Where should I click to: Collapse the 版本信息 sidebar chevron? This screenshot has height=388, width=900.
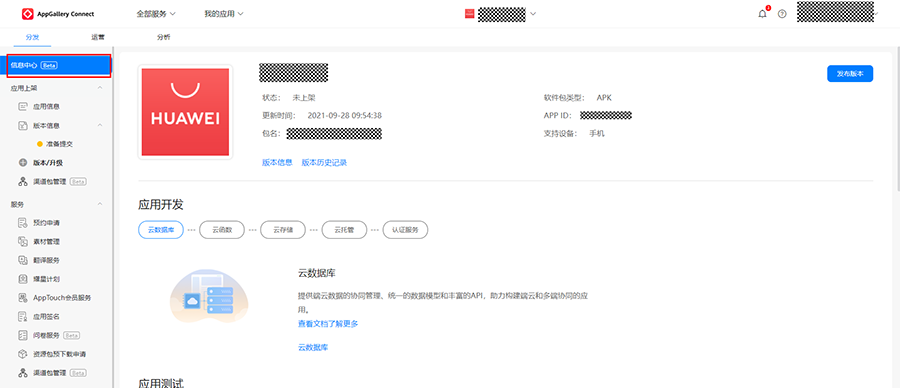[100, 125]
